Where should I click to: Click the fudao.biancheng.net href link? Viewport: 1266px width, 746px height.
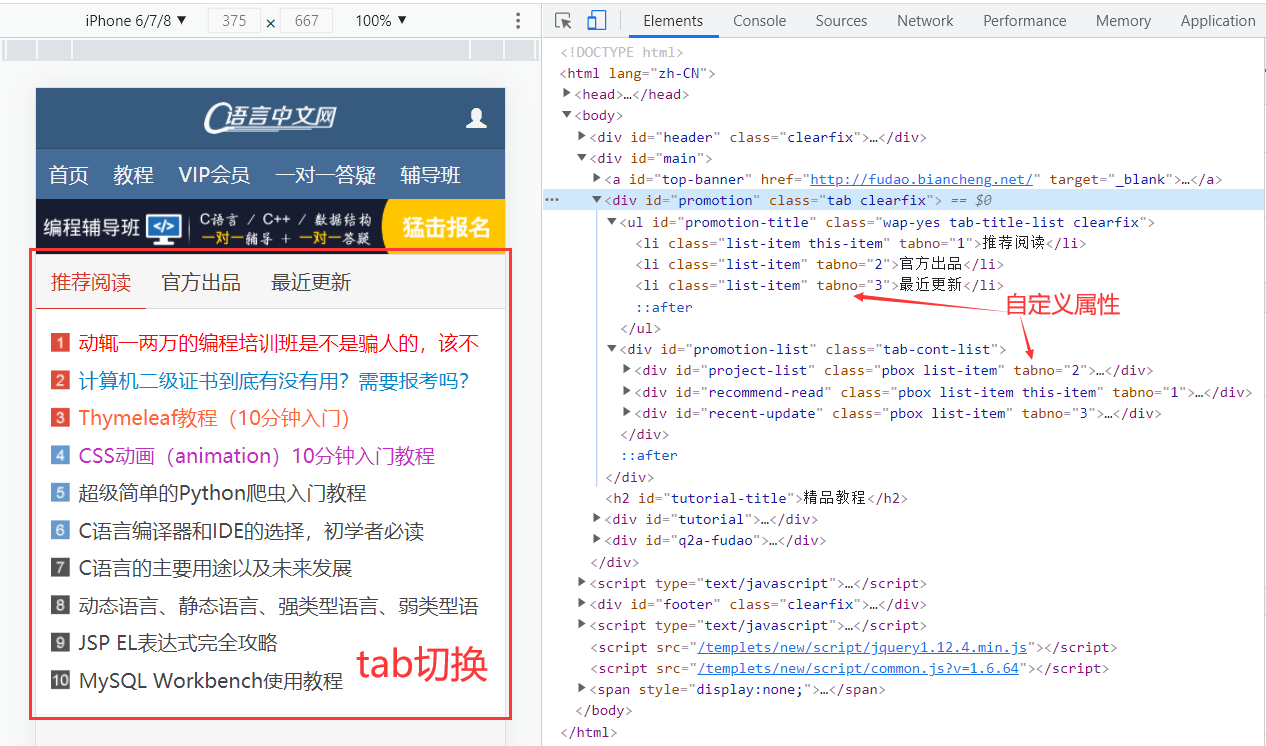point(920,179)
